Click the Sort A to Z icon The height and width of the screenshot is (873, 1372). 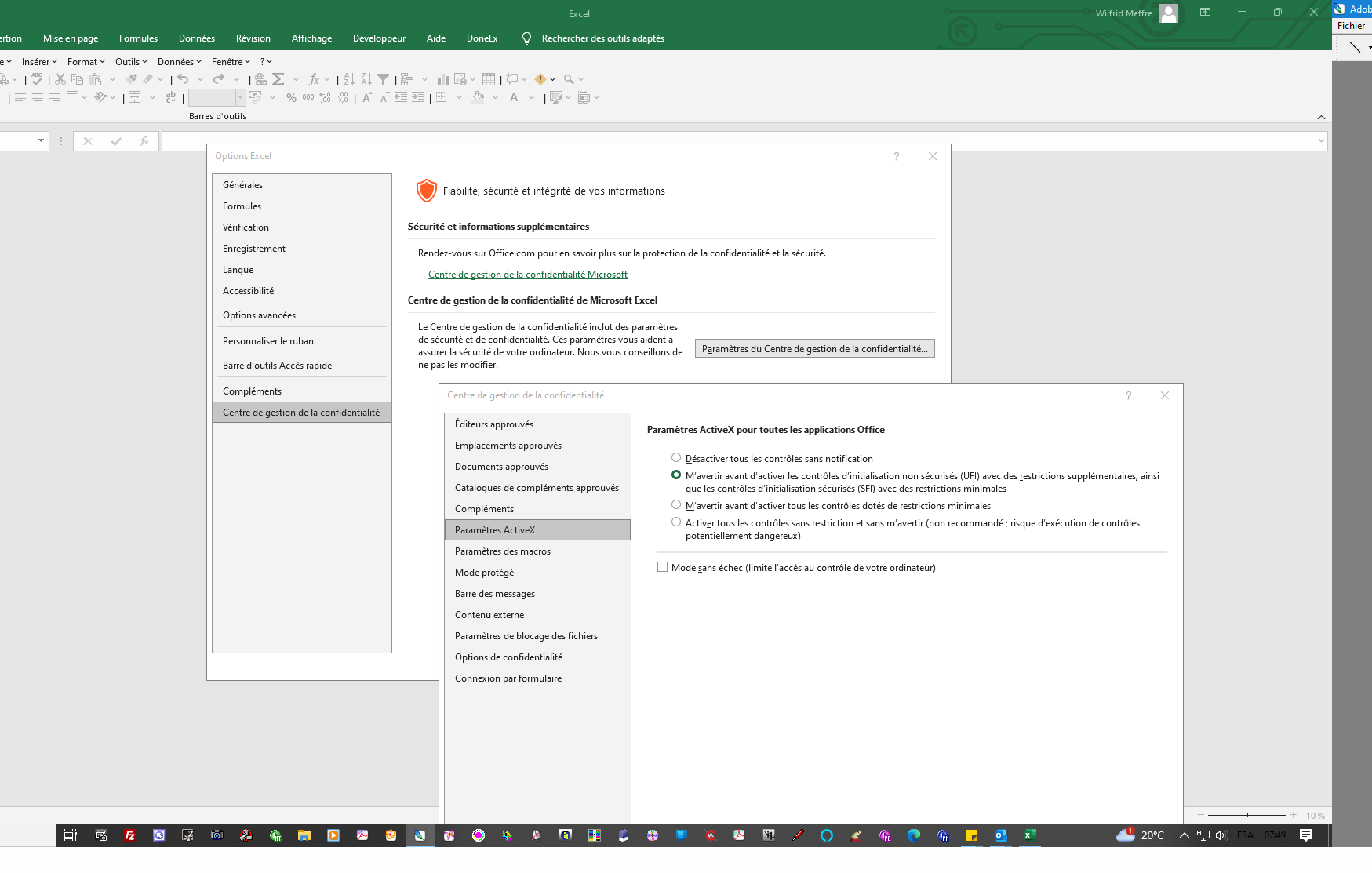tap(349, 79)
